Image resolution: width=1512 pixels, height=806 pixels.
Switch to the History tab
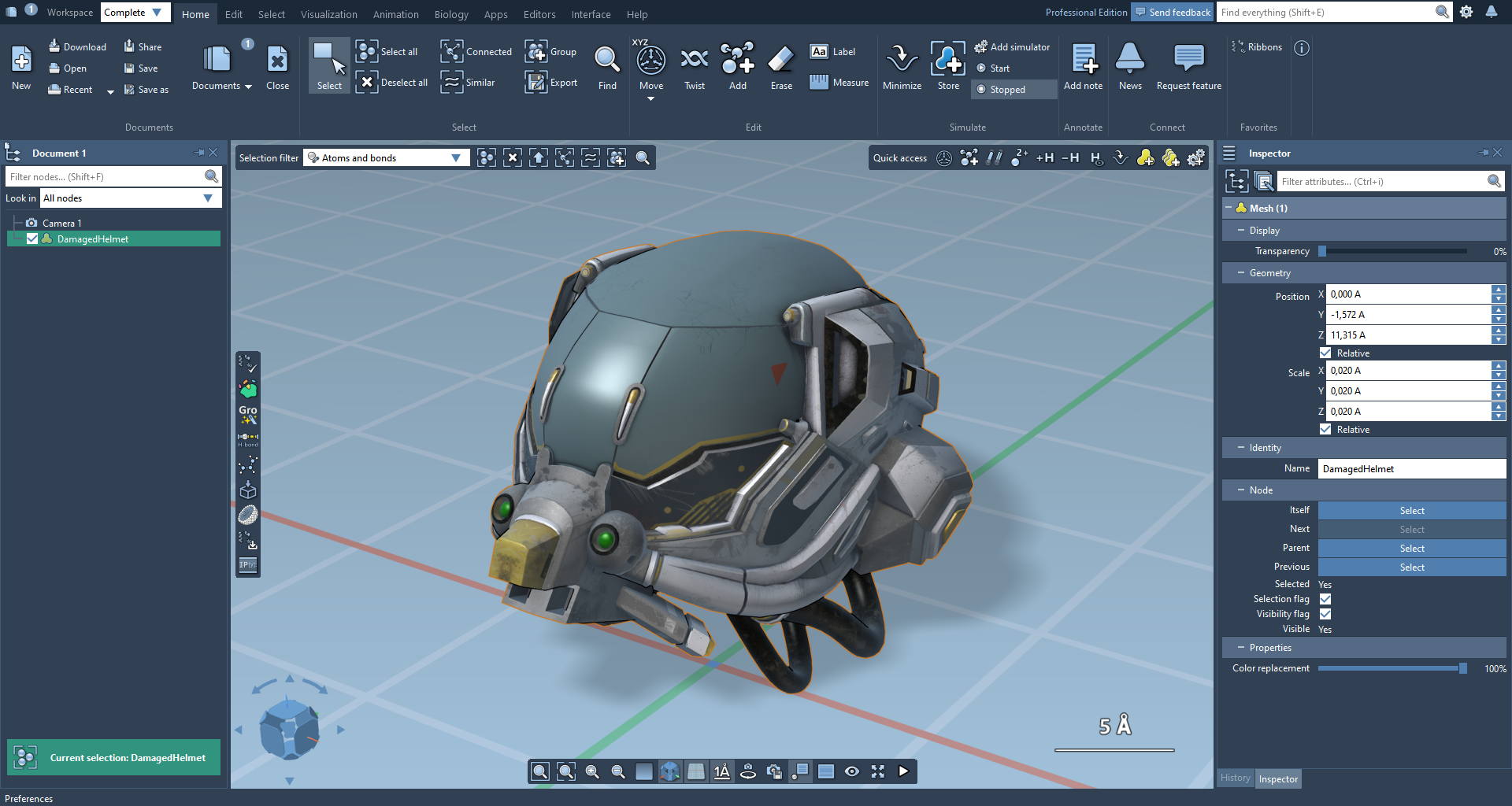tap(1235, 778)
